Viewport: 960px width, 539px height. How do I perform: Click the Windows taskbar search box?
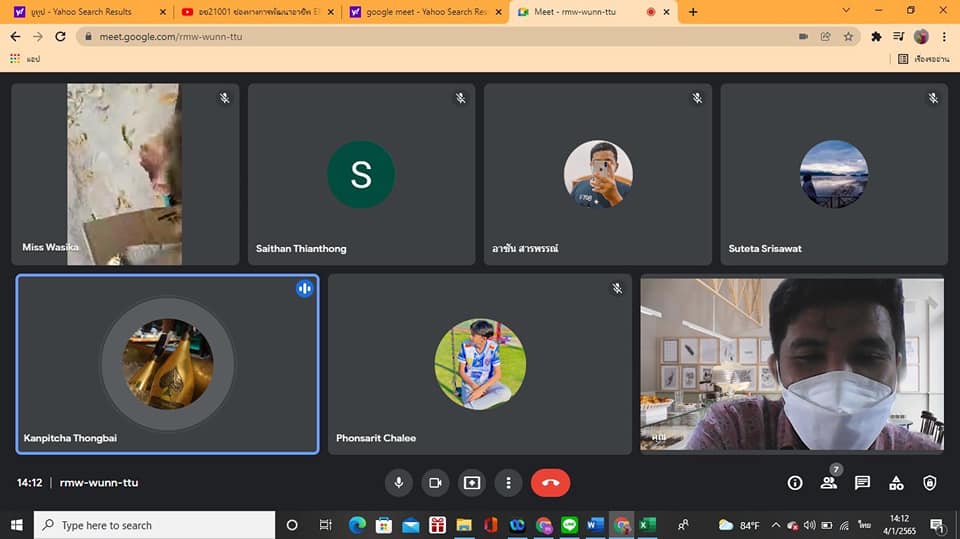pos(155,525)
